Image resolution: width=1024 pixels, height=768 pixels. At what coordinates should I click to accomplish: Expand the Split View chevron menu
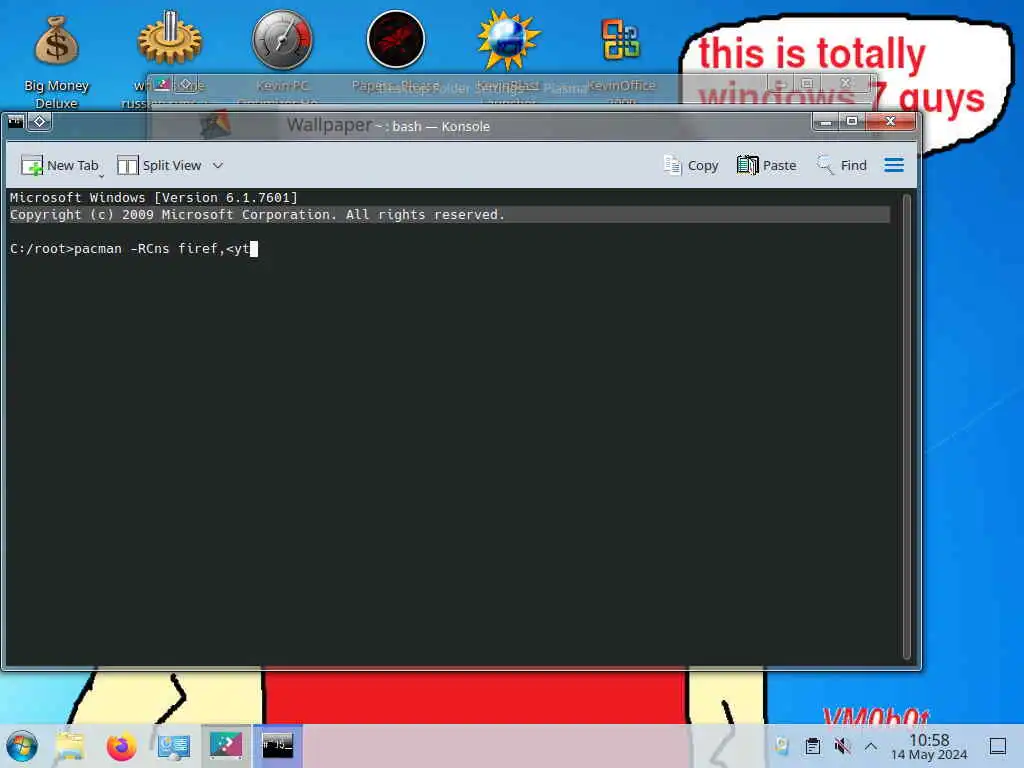(x=218, y=165)
